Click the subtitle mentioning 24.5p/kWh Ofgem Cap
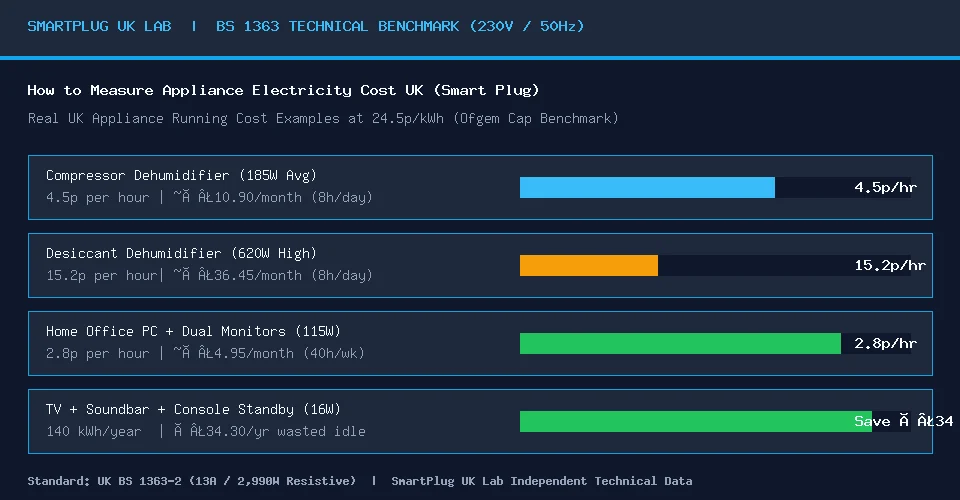This screenshot has height=500, width=960. point(323,118)
